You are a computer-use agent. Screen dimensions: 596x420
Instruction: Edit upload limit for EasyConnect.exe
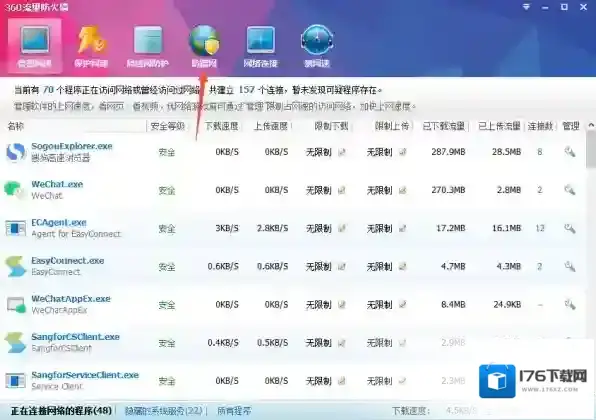tap(403, 266)
